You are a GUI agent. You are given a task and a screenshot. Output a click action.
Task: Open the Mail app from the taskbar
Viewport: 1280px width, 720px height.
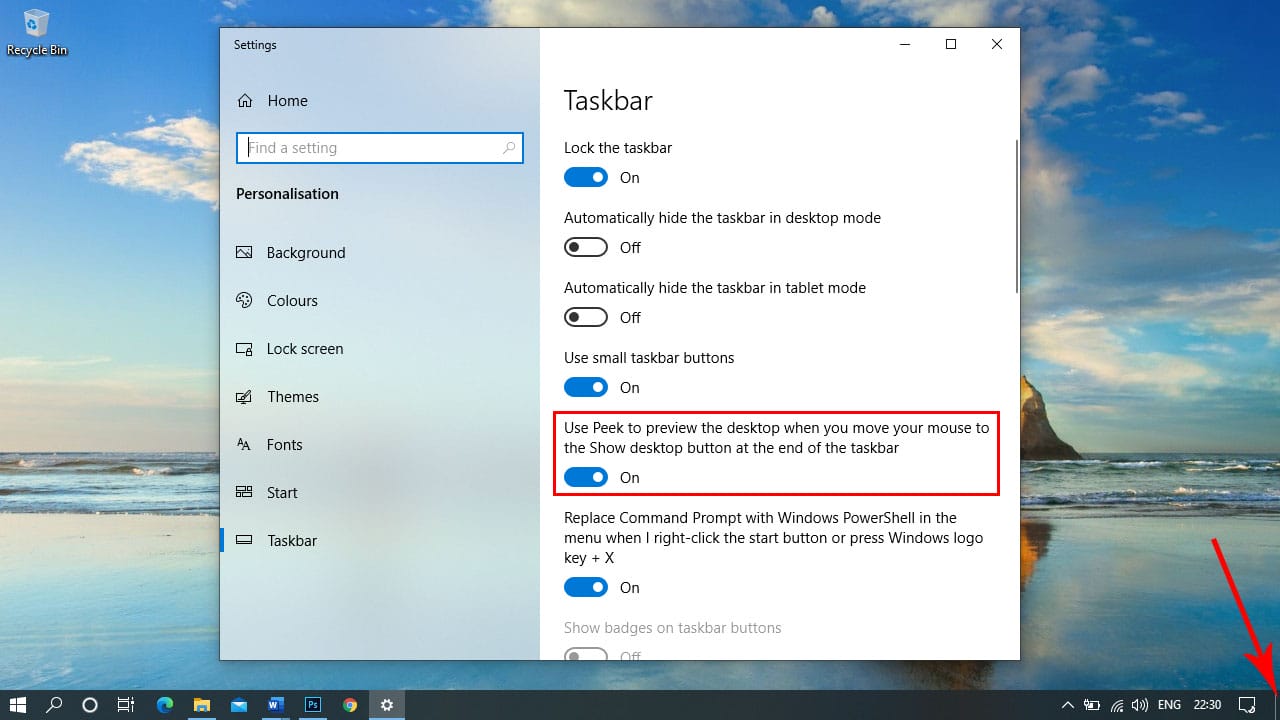click(238, 705)
